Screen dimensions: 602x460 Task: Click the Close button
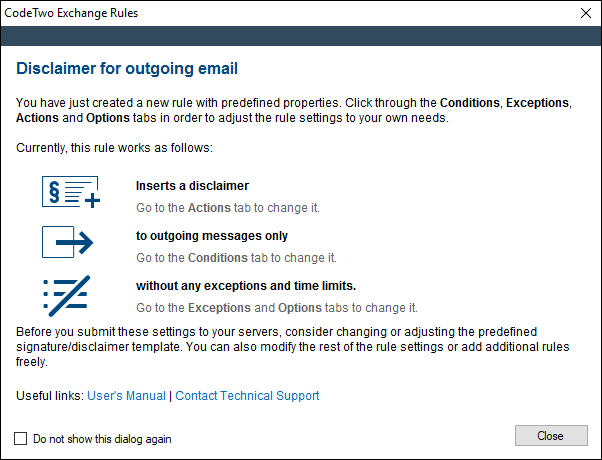coord(551,435)
